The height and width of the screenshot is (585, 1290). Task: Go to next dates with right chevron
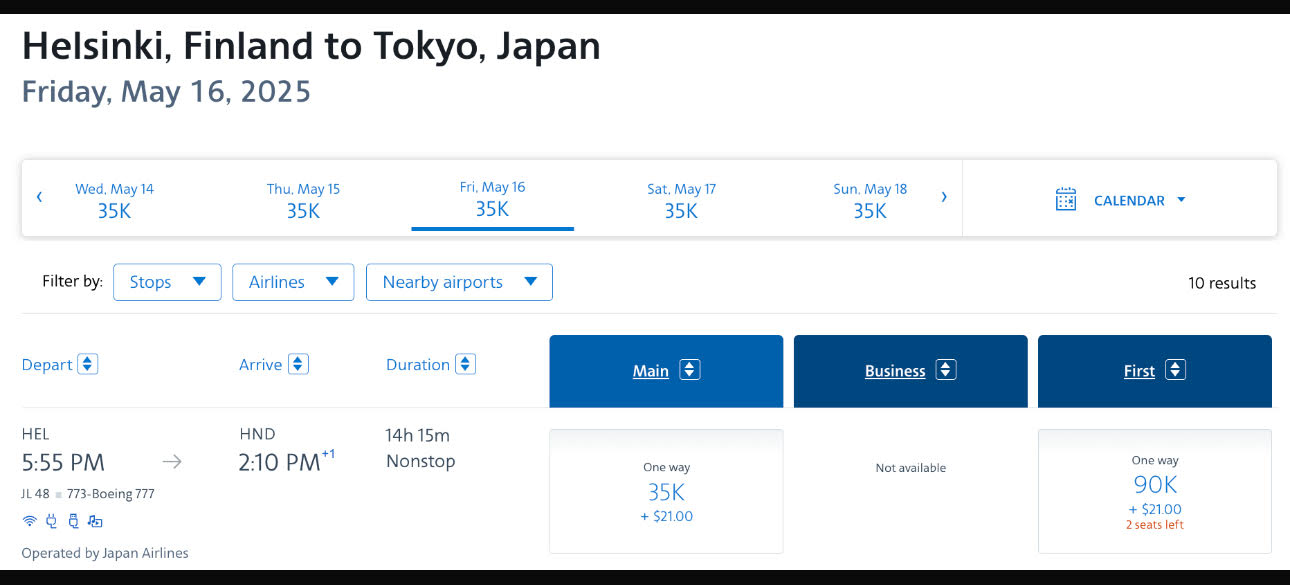[943, 197]
